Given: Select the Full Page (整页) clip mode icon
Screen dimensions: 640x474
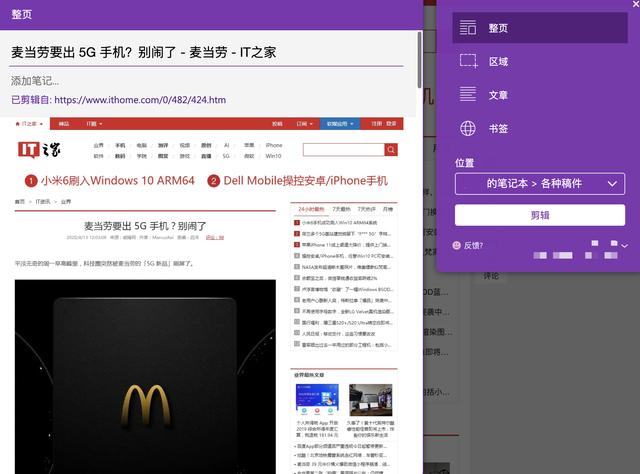Looking at the screenshot, I should pyautogui.click(x=468, y=28).
